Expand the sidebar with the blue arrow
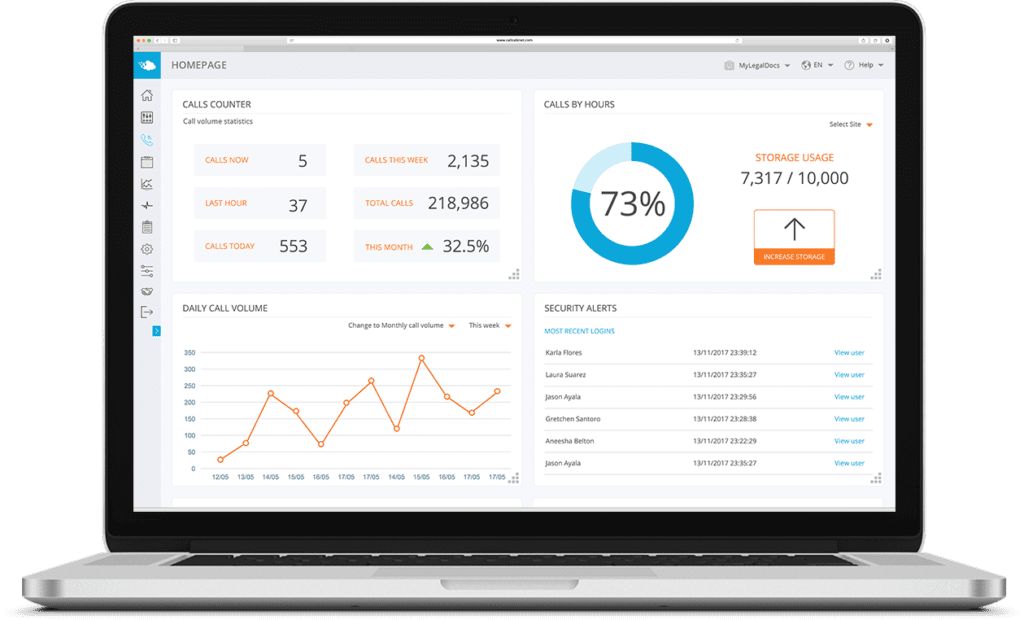This screenshot has width=1024, height=620. pyautogui.click(x=156, y=331)
